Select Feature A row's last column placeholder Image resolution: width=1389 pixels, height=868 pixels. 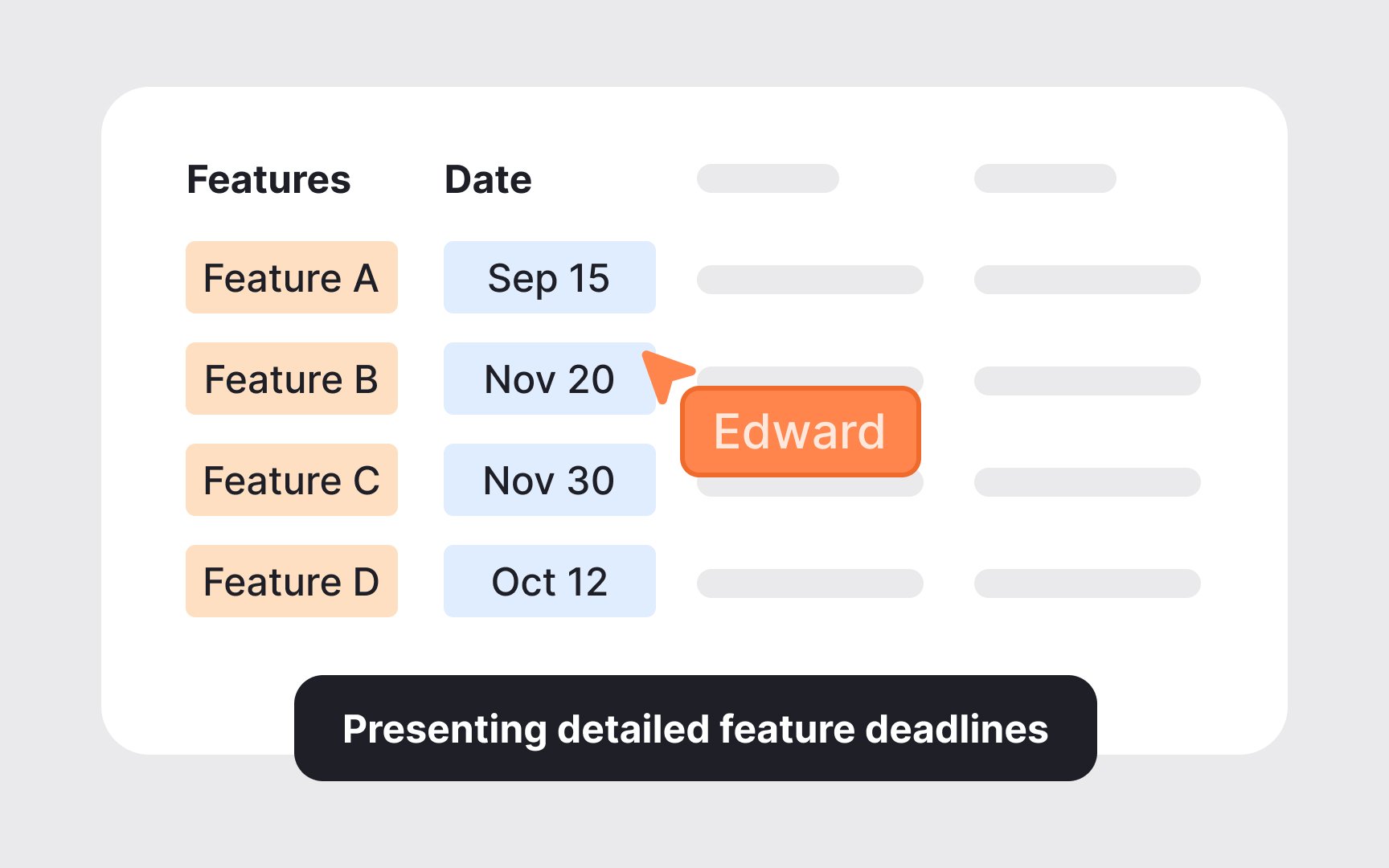pyautogui.click(x=1087, y=280)
